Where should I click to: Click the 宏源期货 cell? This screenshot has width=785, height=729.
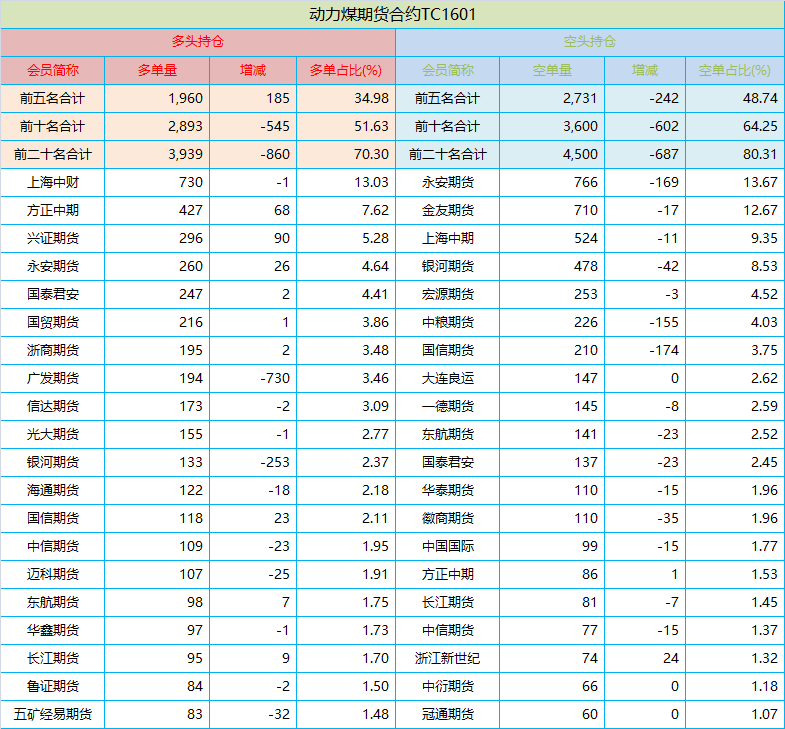pos(448,294)
